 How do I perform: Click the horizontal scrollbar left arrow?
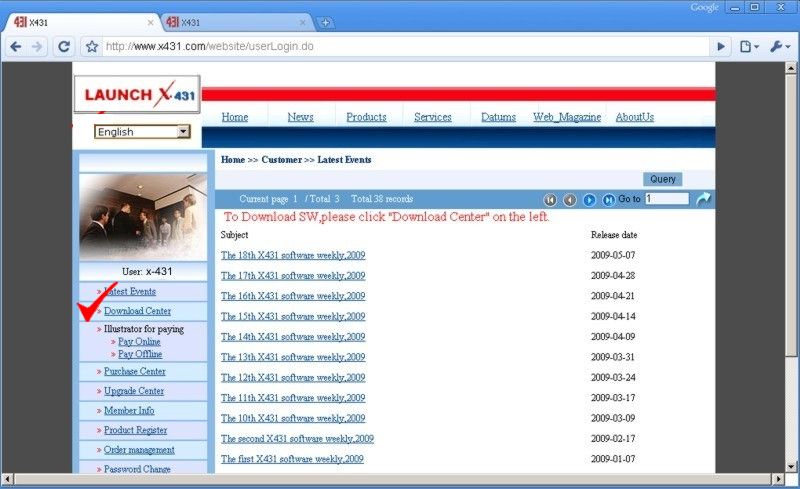click(x=7, y=479)
